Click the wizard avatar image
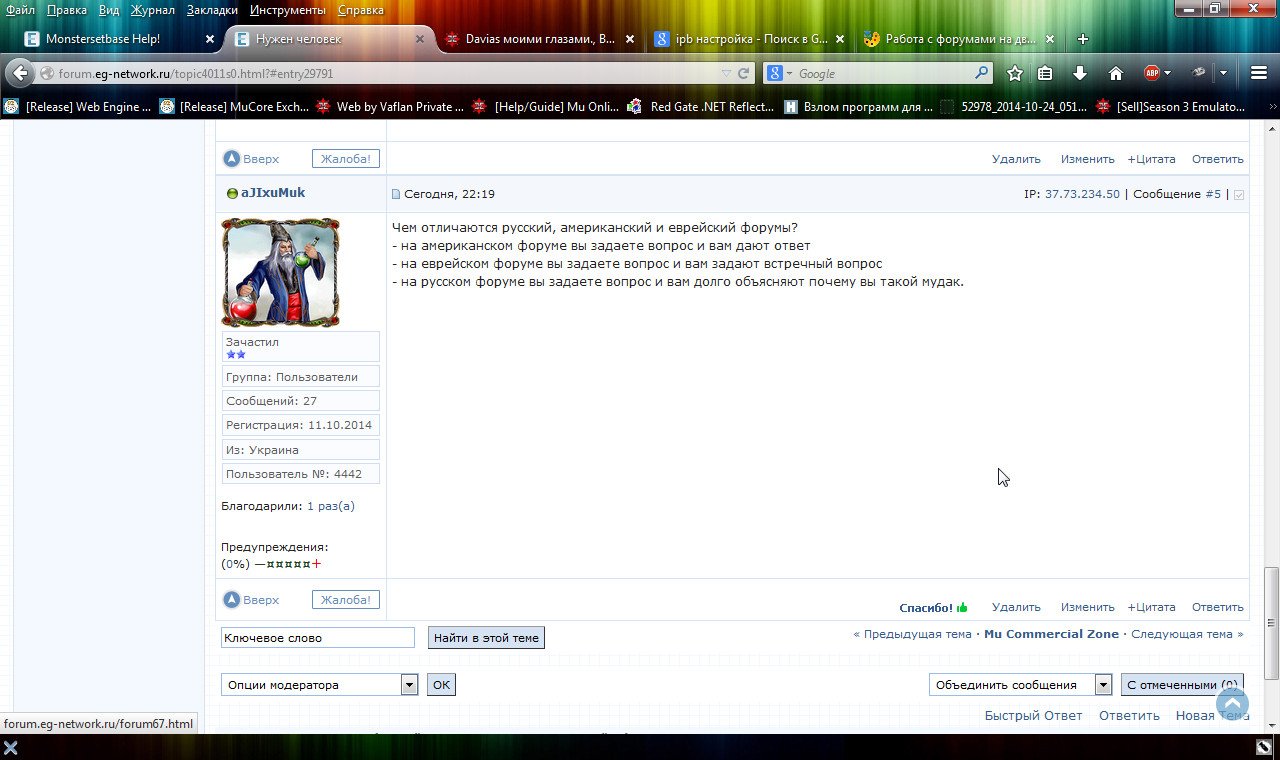This screenshot has width=1280, height=760. 280,272
